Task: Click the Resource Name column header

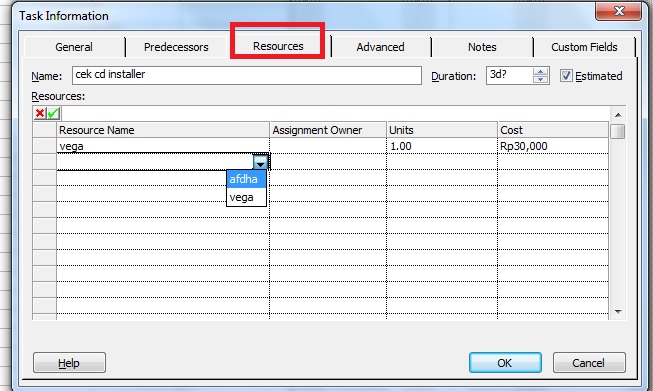Action: [x=163, y=130]
